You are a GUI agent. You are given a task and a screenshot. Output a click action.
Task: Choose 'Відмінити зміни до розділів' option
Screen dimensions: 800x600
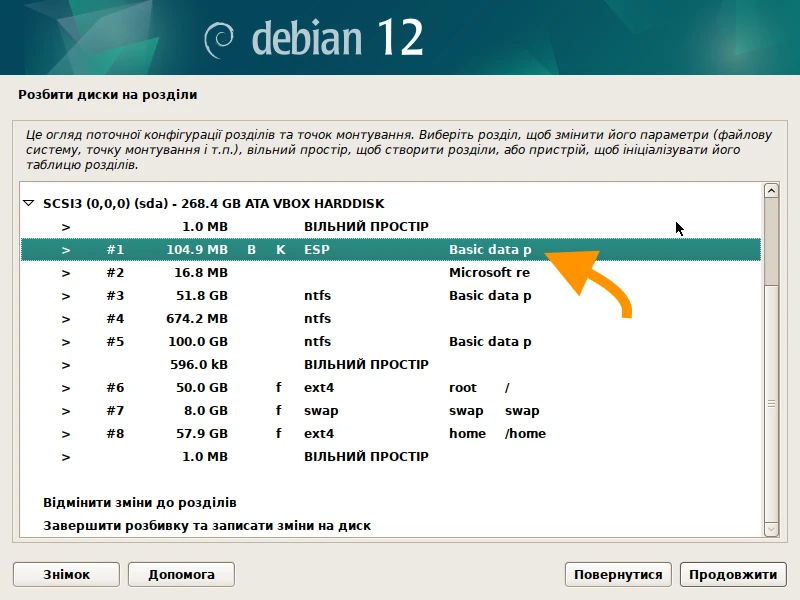(x=140, y=503)
